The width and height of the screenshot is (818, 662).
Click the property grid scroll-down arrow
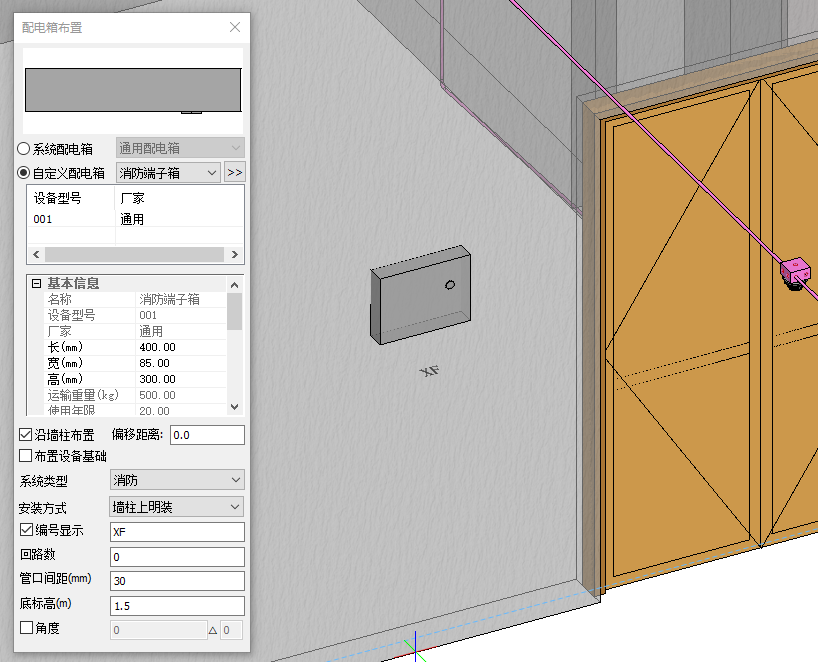235,407
